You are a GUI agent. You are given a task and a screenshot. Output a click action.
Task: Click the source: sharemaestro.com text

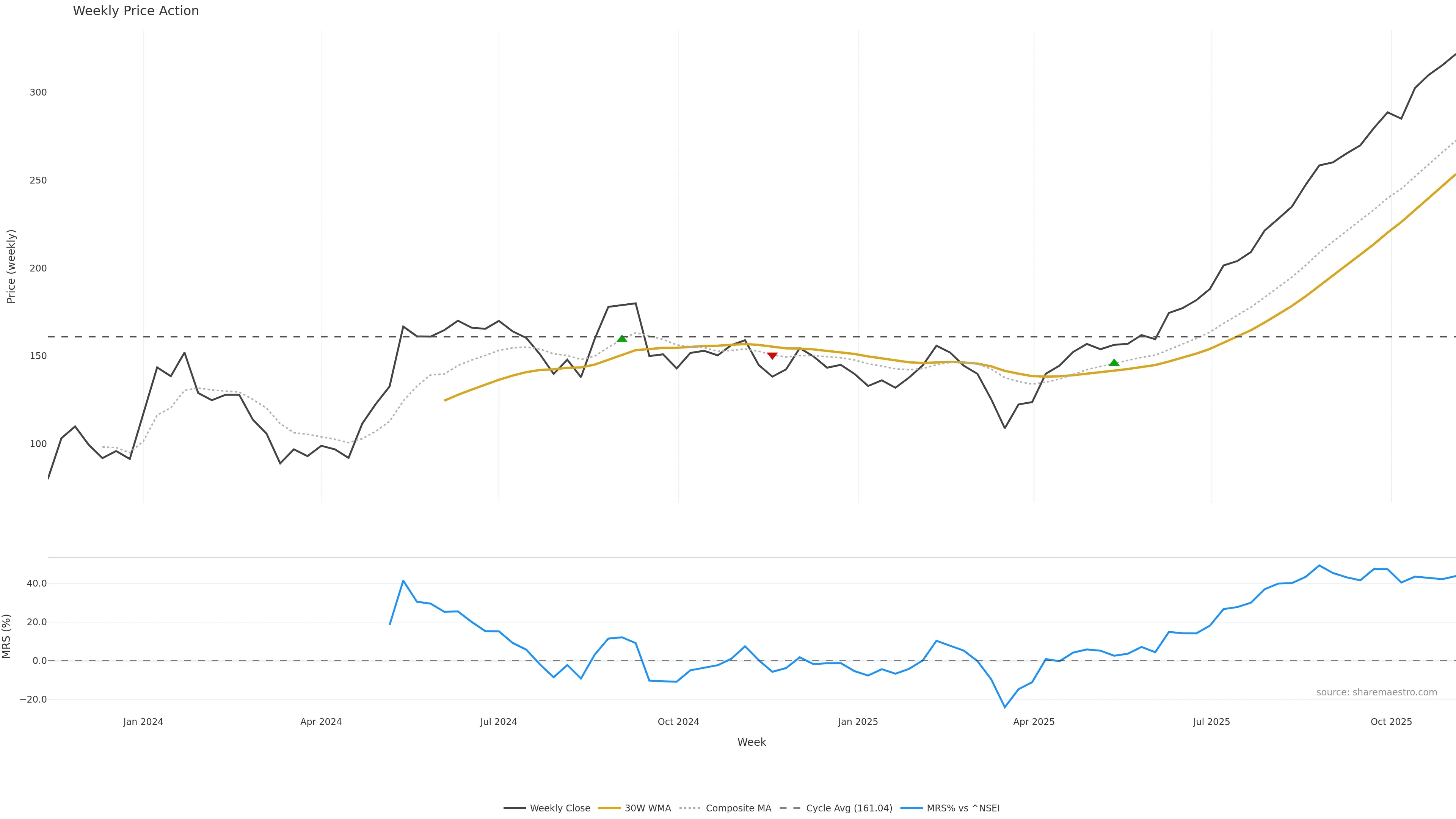[1376, 692]
